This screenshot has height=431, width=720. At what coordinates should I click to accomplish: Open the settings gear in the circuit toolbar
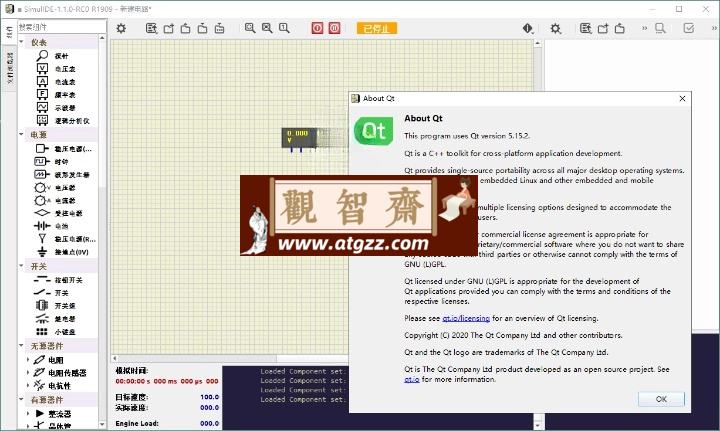tap(121, 28)
